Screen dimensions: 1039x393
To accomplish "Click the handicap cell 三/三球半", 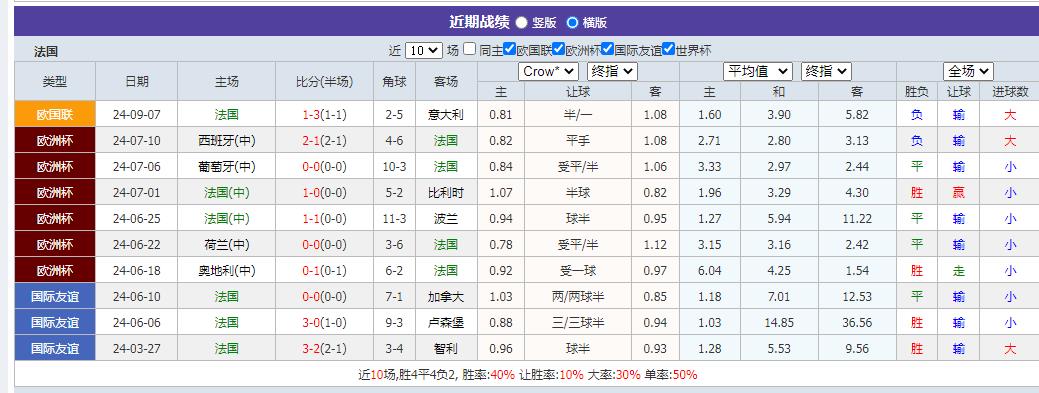I will 578,323.
